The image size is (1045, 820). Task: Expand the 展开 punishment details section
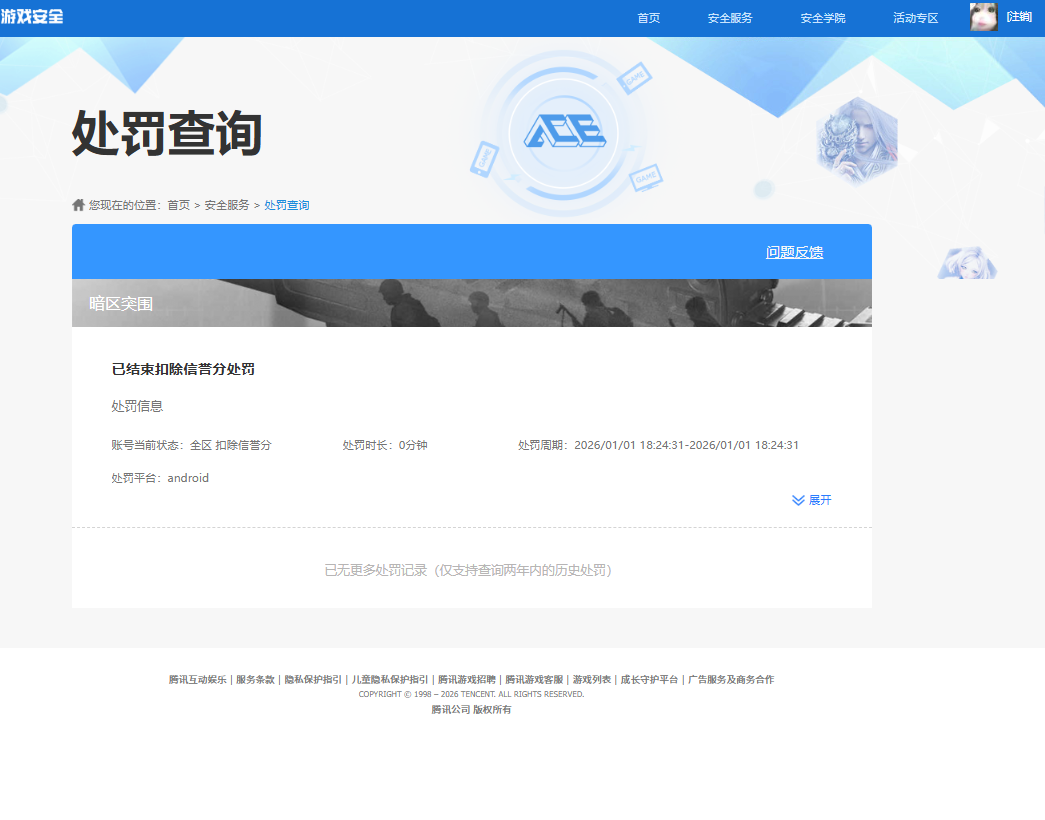tap(819, 500)
